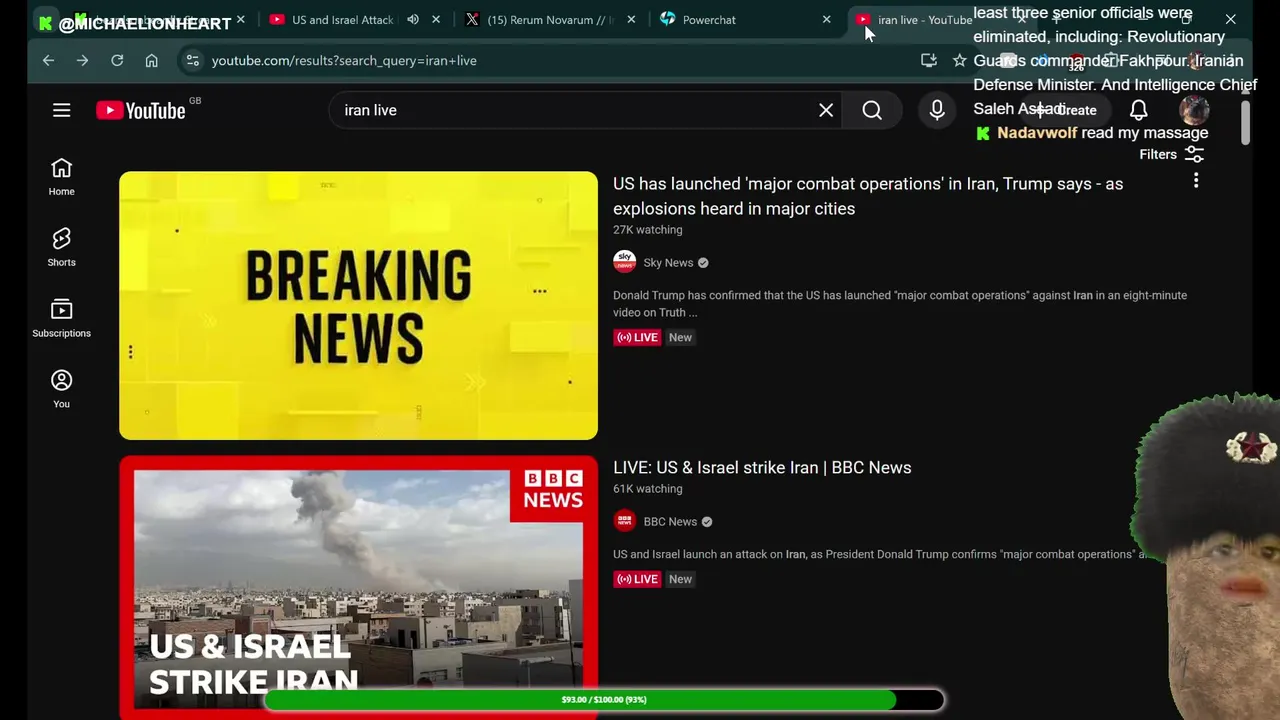Open Shorts in the sidebar
Image resolution: width=1280 pixels, height=720 pixels.
click(x=62, y=247)
